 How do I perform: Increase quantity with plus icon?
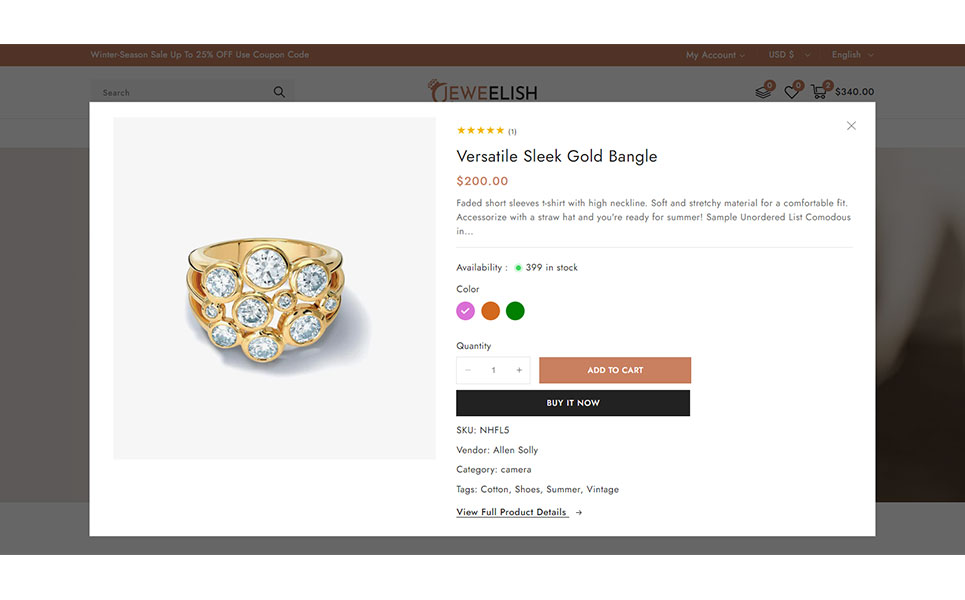pos(519,371)
